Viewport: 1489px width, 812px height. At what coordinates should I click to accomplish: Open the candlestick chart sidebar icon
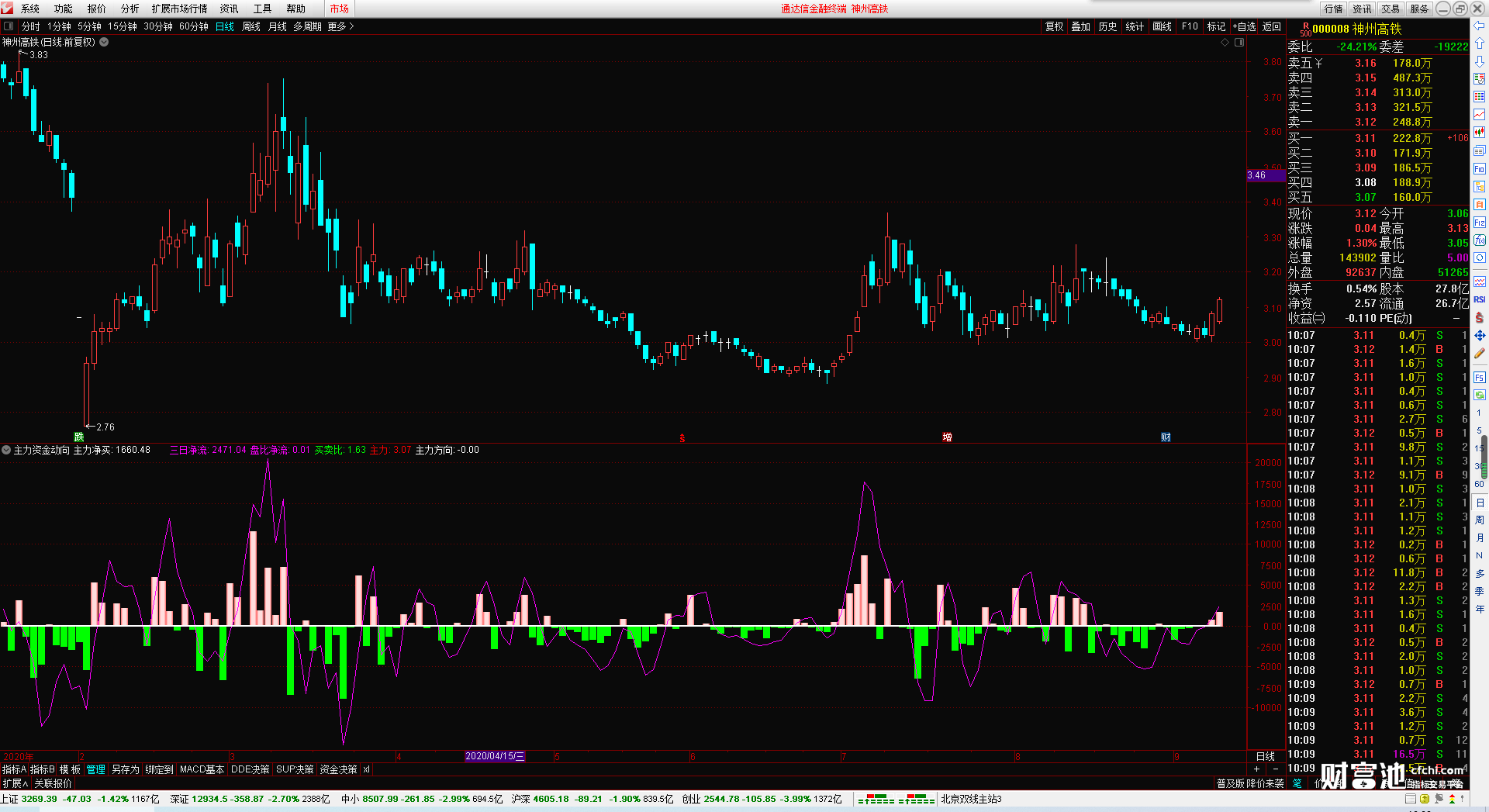tap(1480, 133)
